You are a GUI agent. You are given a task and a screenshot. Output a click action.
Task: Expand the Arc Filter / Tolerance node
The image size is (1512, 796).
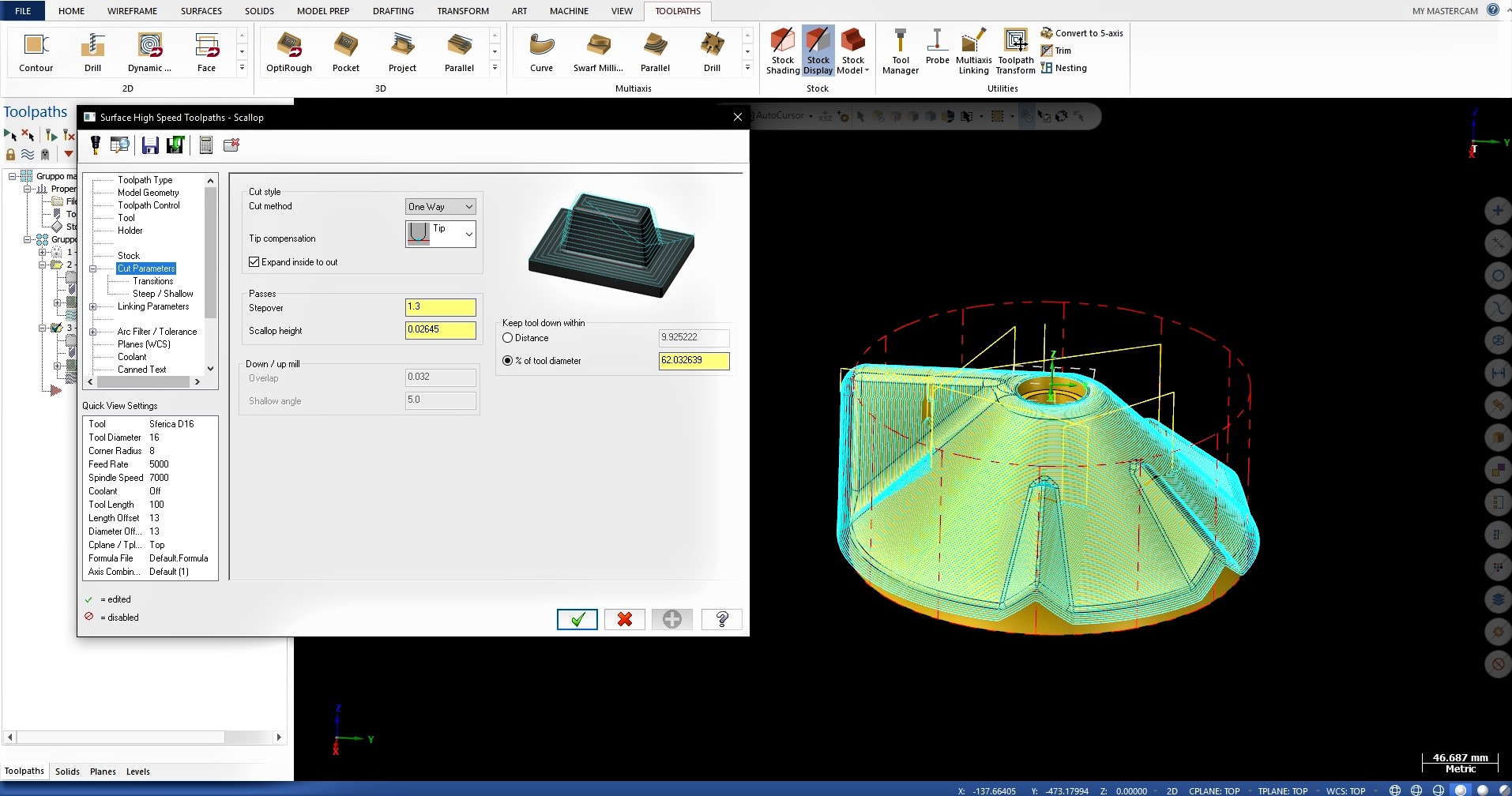93,332
